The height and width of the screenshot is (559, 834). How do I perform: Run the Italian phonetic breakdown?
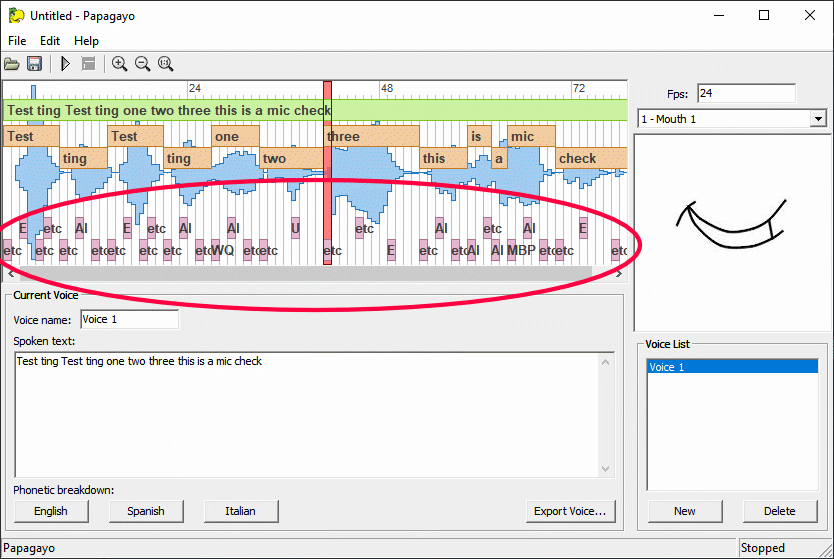coord(240,511)
